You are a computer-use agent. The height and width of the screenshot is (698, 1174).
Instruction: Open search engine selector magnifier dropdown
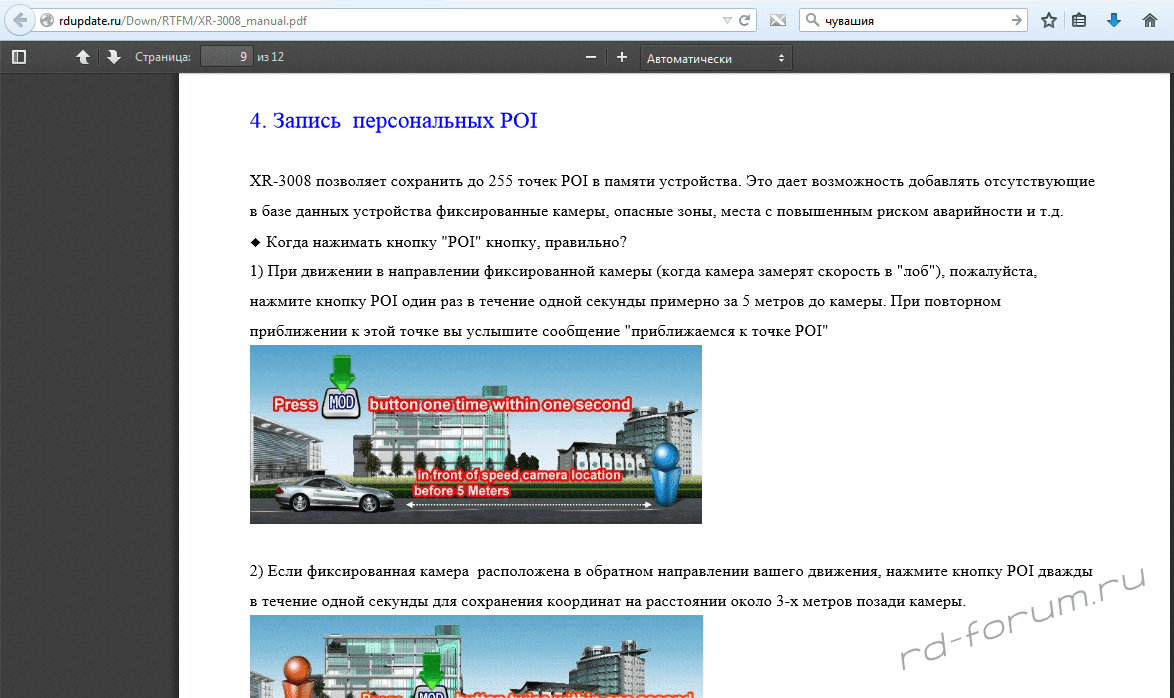coord(813,20)
